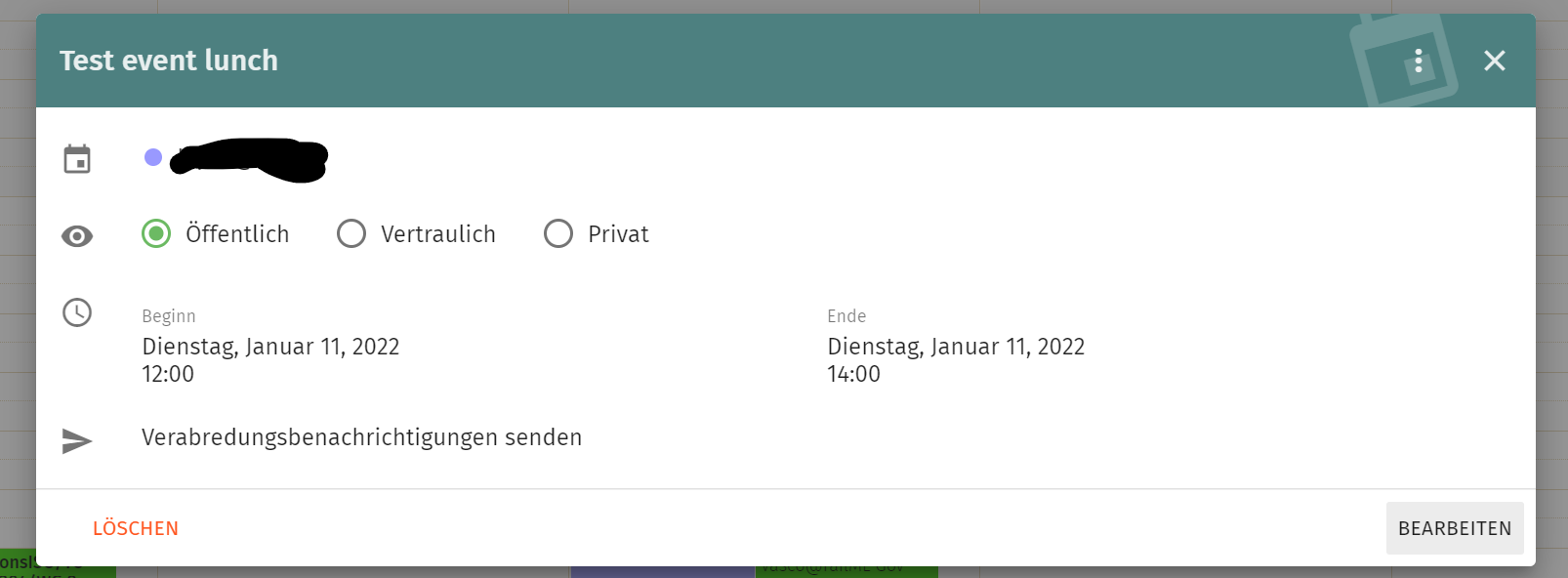The height and width of the screenshot is (578, 1568).
Task: Click the eye visibility icon
Action: click(x=77, y=236)
